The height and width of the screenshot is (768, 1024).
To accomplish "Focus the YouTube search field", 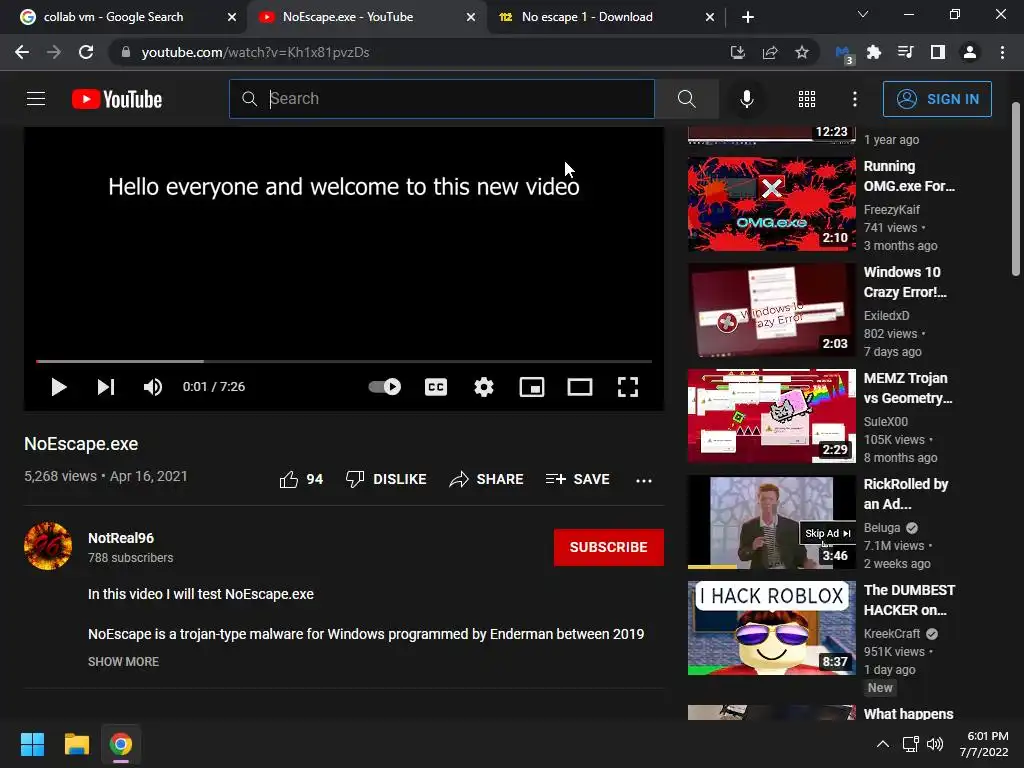I will pos(441,99).
